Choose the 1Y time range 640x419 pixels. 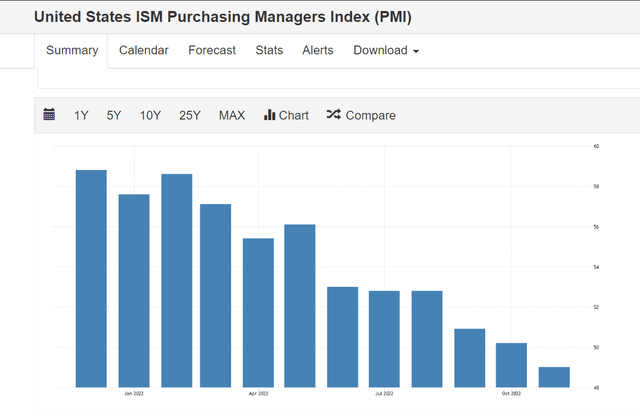point(81,115)
